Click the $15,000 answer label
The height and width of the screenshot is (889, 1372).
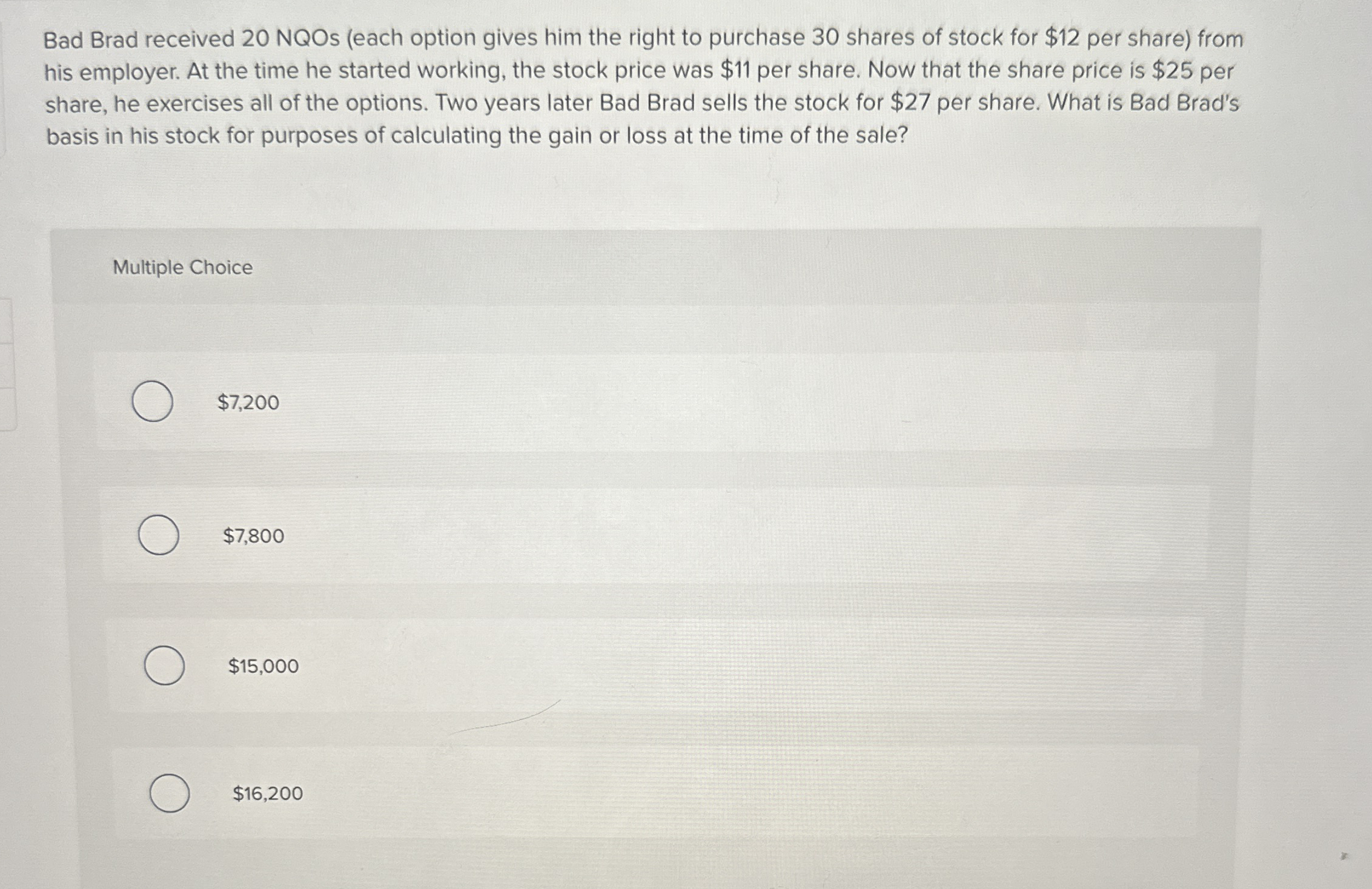(x=262, y=666)
